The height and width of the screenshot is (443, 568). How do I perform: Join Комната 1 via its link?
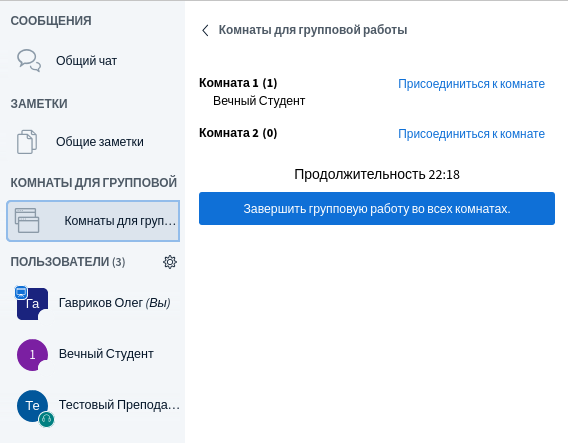click(x=471, y=84)
